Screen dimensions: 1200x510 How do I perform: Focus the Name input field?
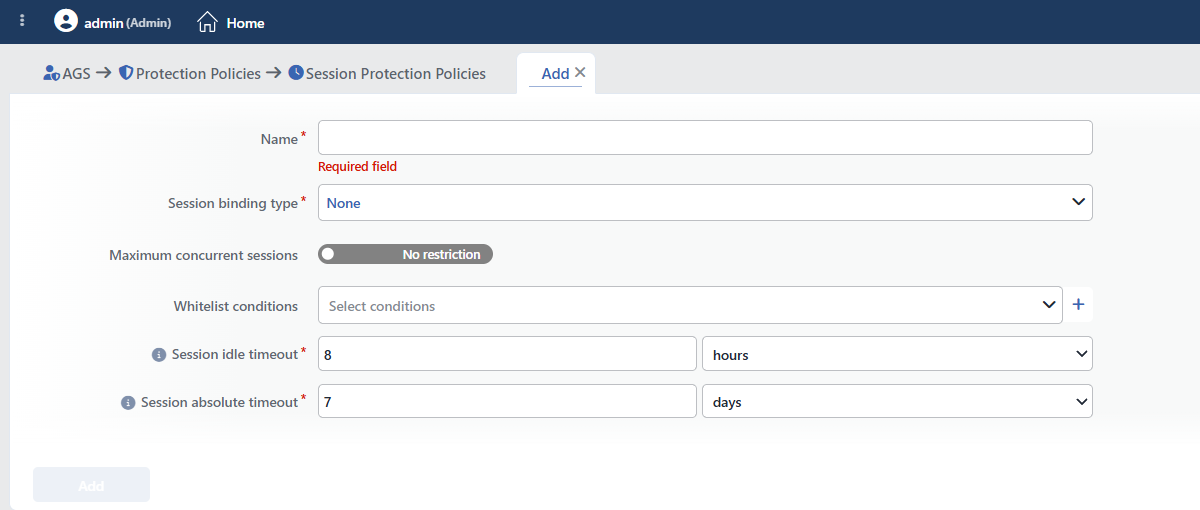coord(705,138)
